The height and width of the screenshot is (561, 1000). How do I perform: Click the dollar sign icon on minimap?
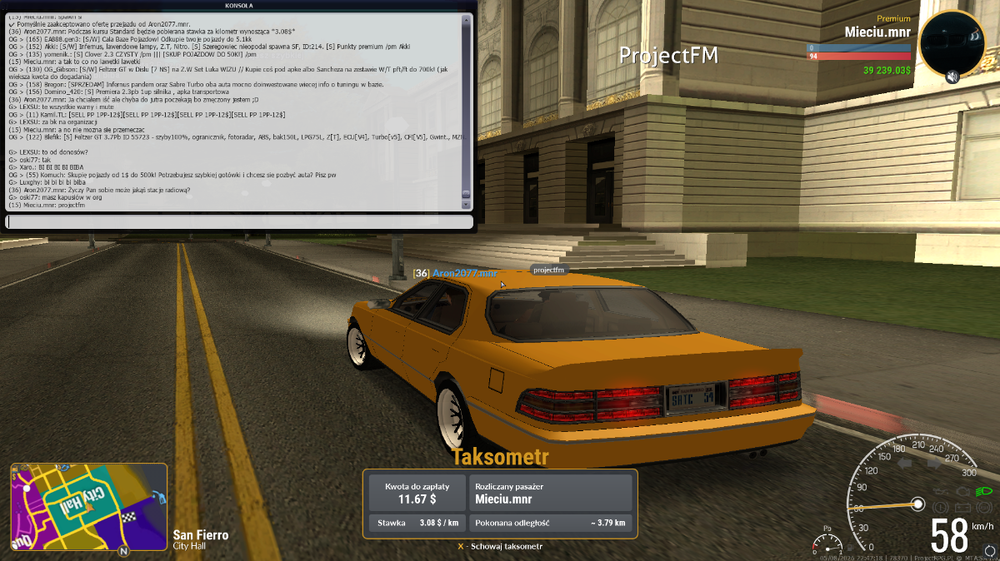pyautogui.click(x=14, y=477)
